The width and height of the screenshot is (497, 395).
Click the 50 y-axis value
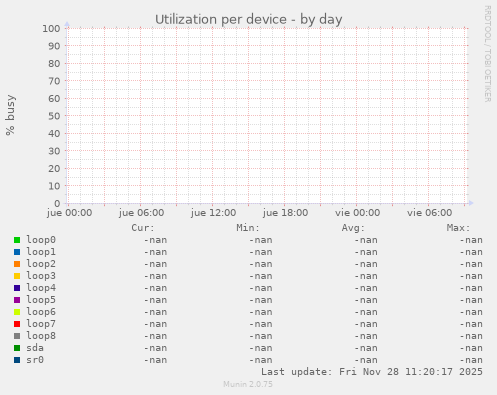(x=54, y=116)
